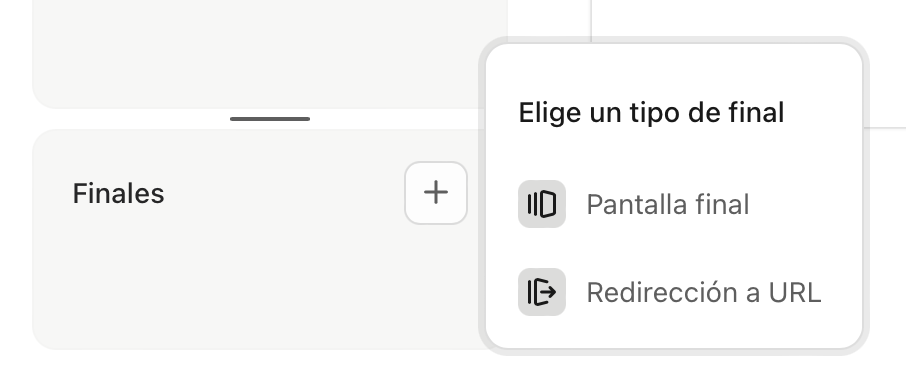Click the gray tile behind the end-screen icon
906x382 pixels.
pos(542,204)
